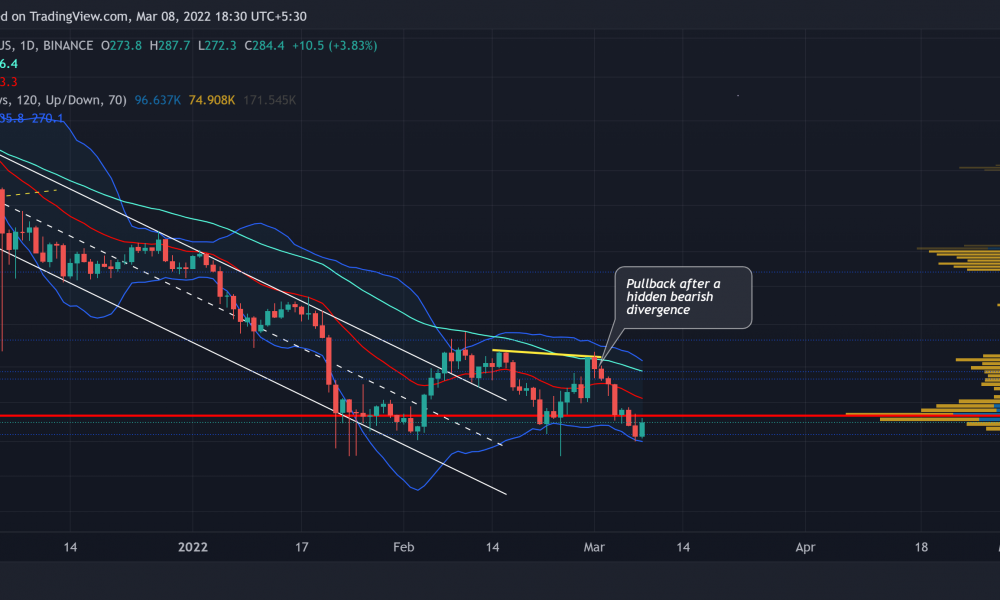The width and height of the screenshot is (1000, 600).
Task: Click the volume indicator value 96.637K
Action: pos(158,100)
